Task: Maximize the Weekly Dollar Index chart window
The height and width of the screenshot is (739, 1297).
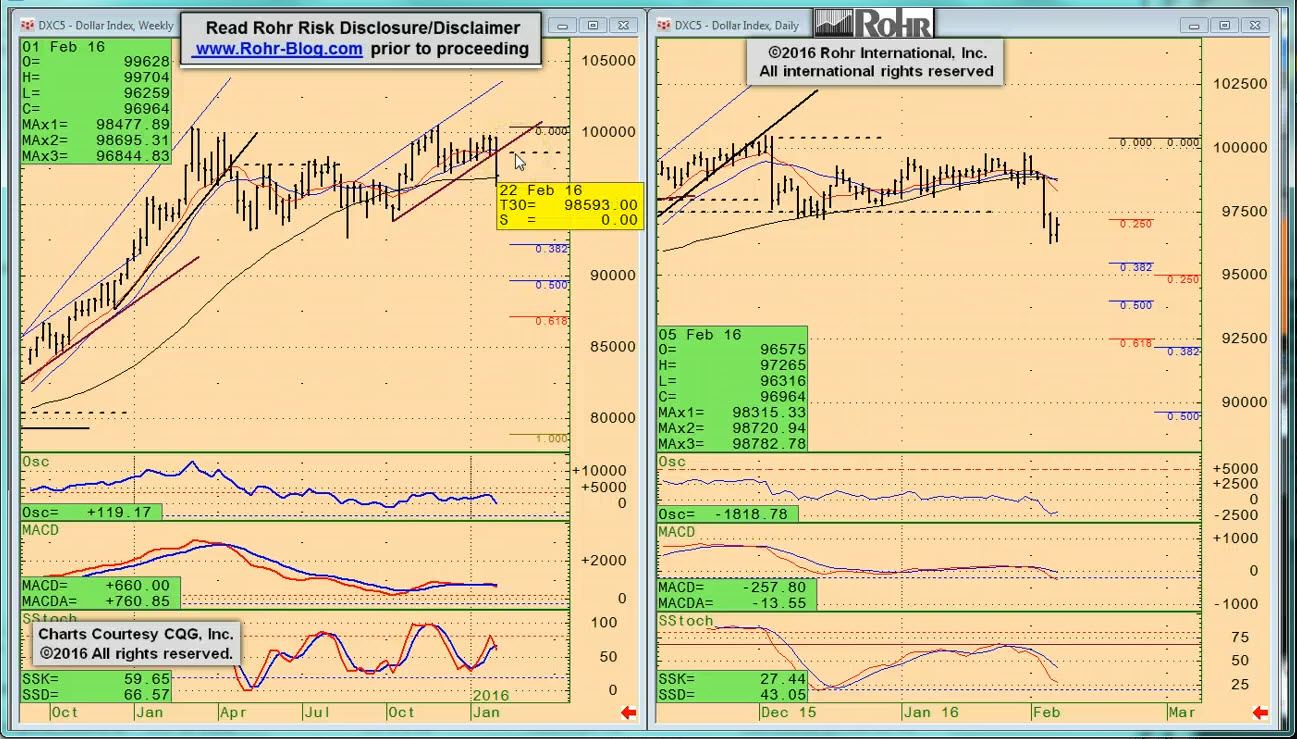Action: pos(593,25)
